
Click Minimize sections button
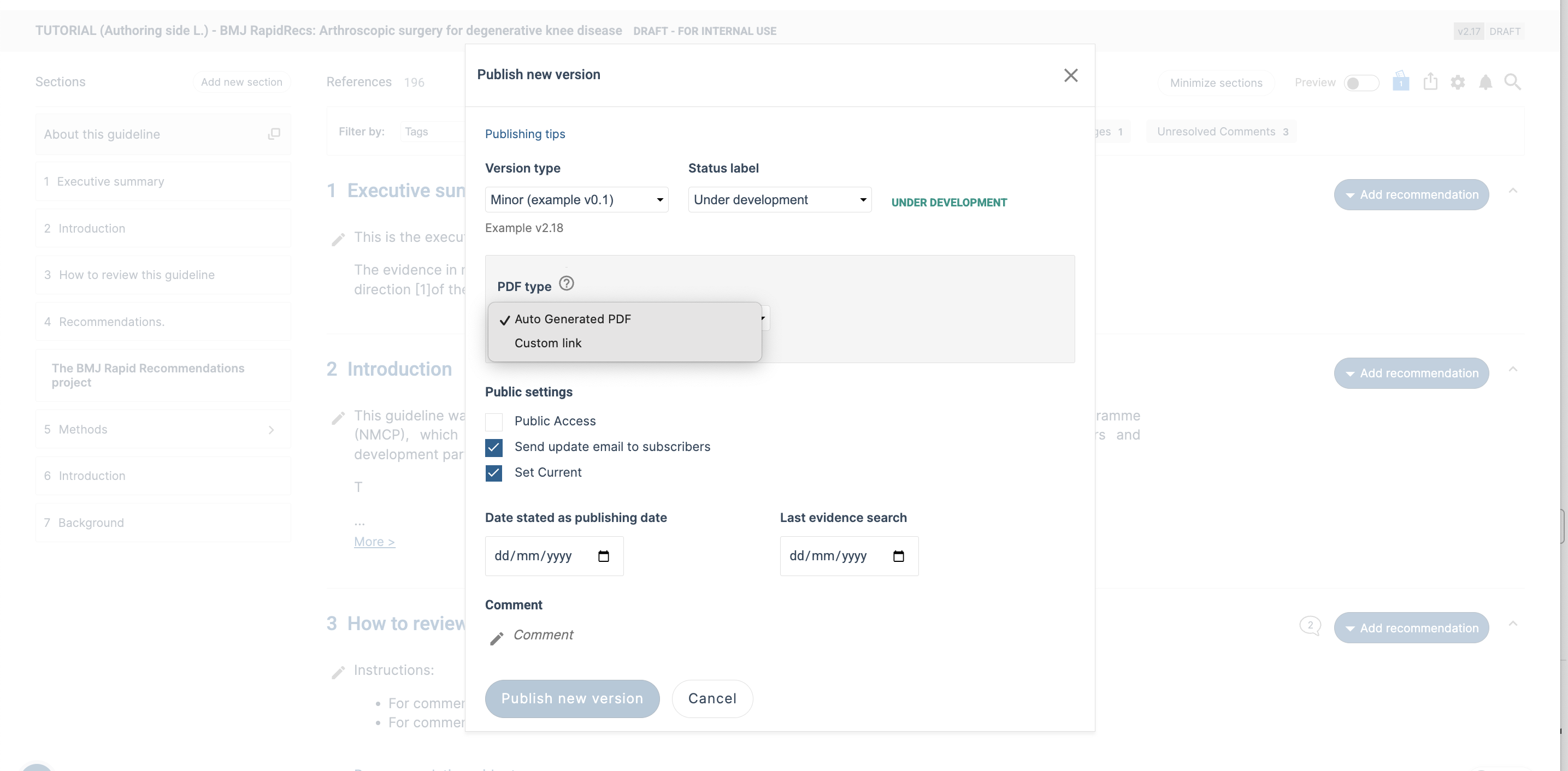tap(1216, 83)
